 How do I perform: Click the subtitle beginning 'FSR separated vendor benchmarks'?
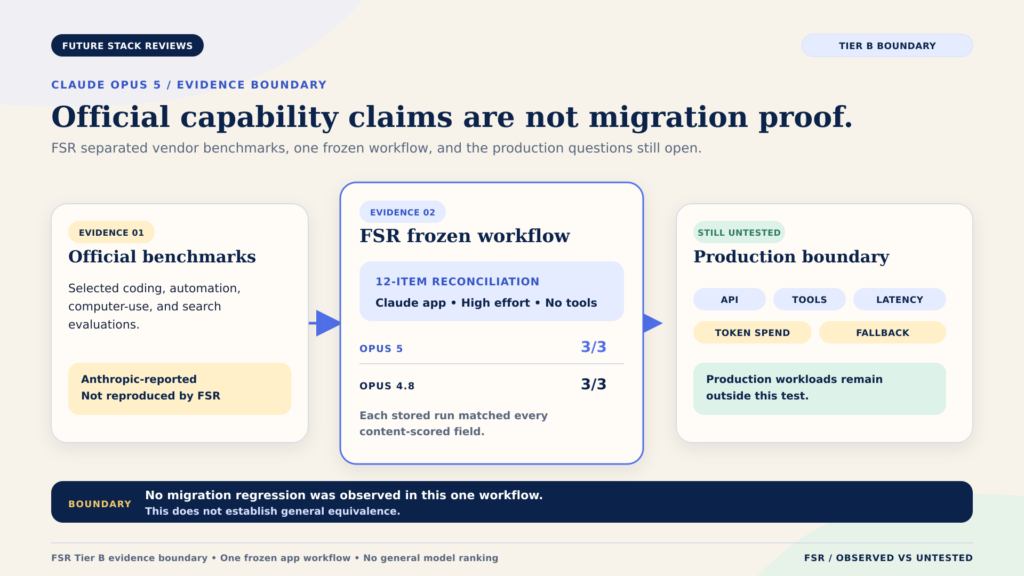pos(376,148)
